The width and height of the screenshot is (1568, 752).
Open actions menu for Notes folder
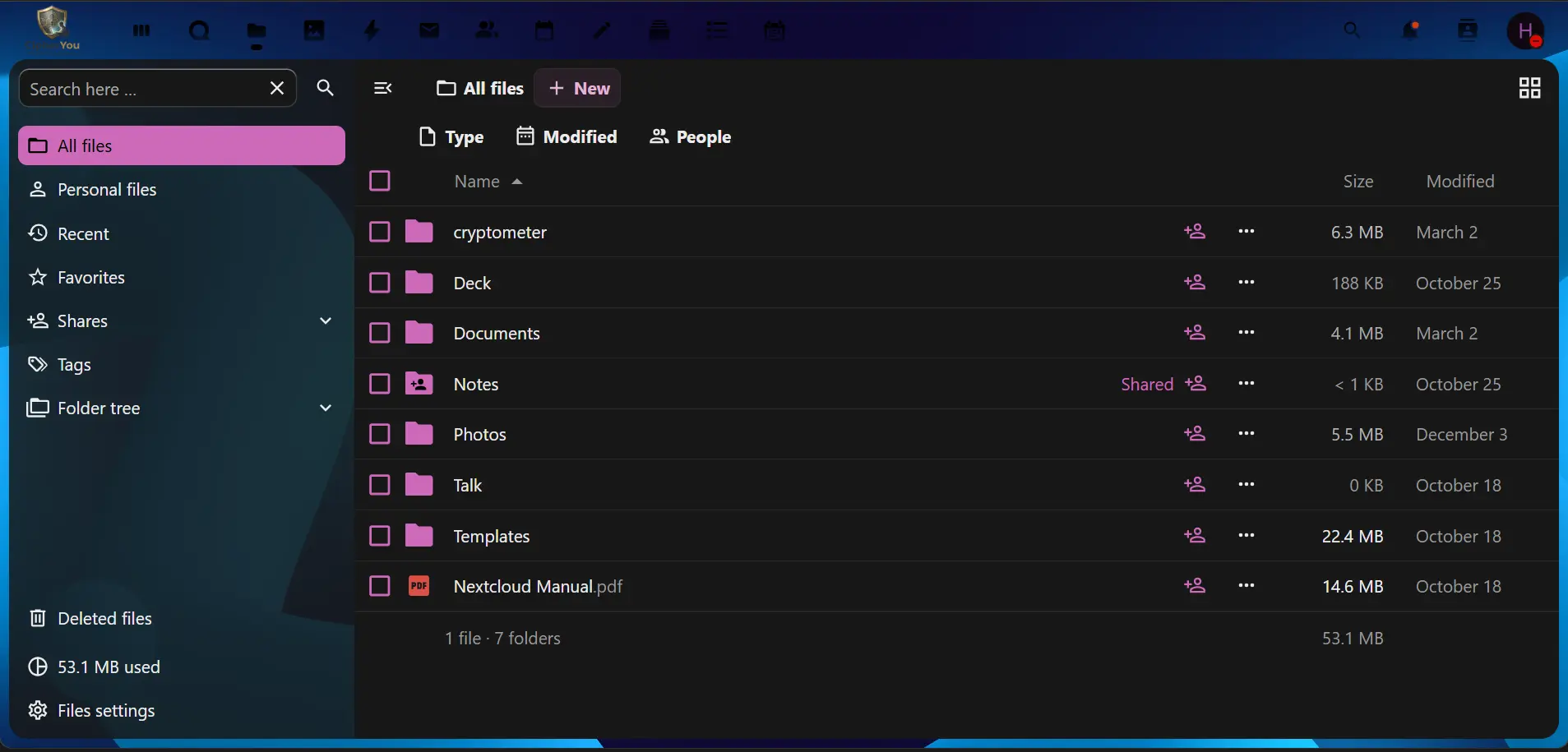tap(1247, 384)
